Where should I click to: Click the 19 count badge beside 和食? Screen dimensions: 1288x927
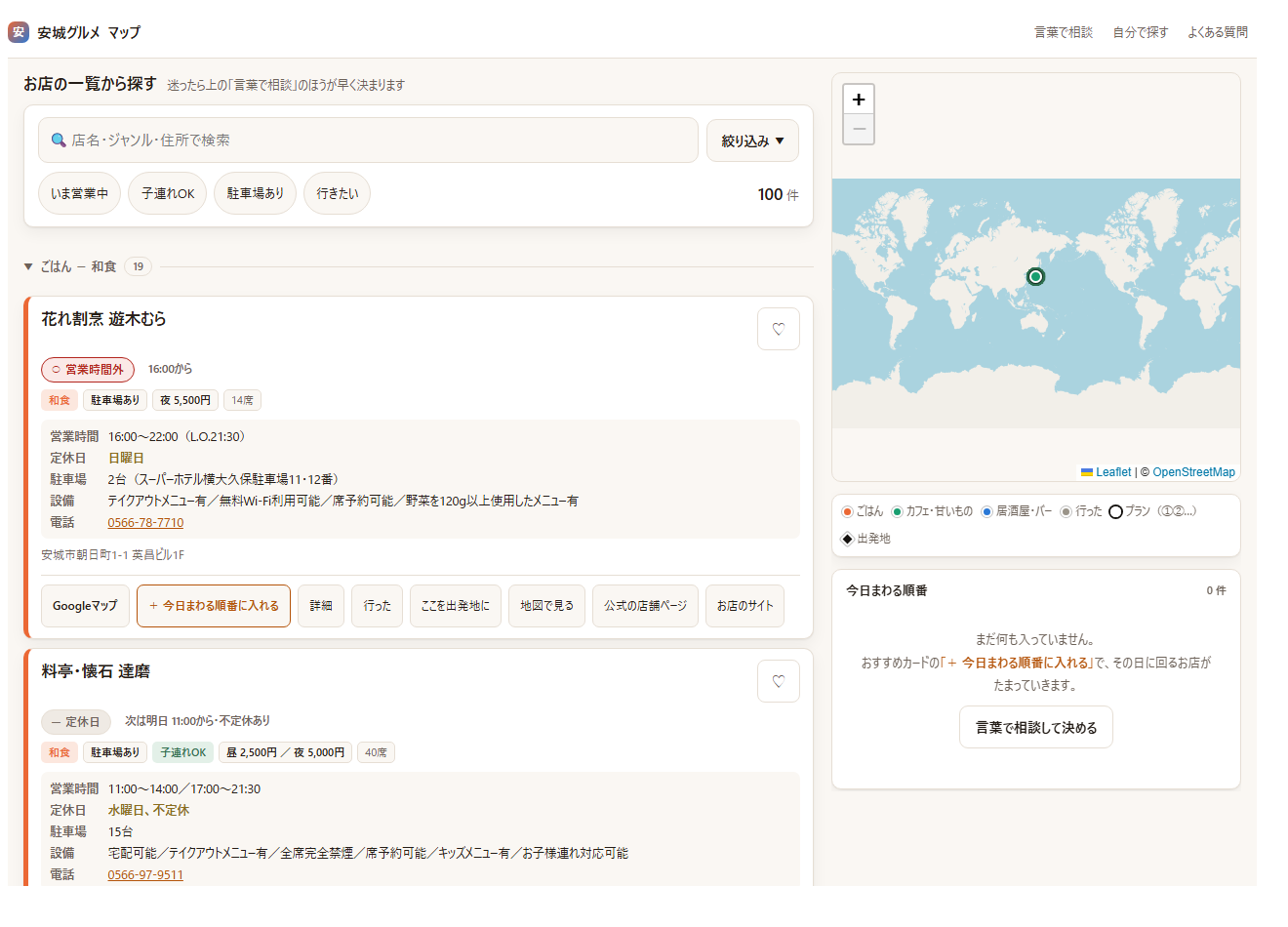click(138, 266)
